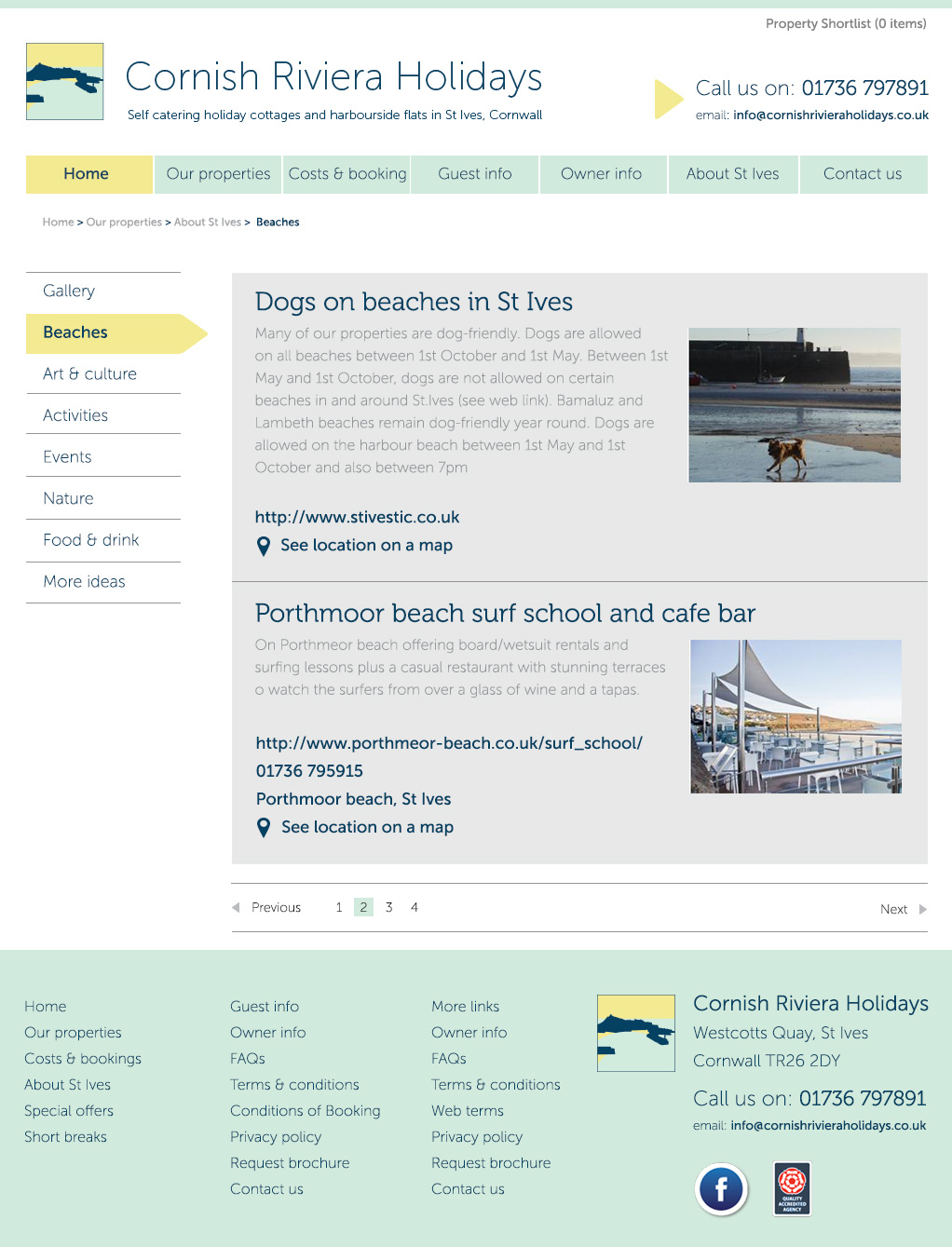Open the Home navigation tab

(x=88, y=174)
